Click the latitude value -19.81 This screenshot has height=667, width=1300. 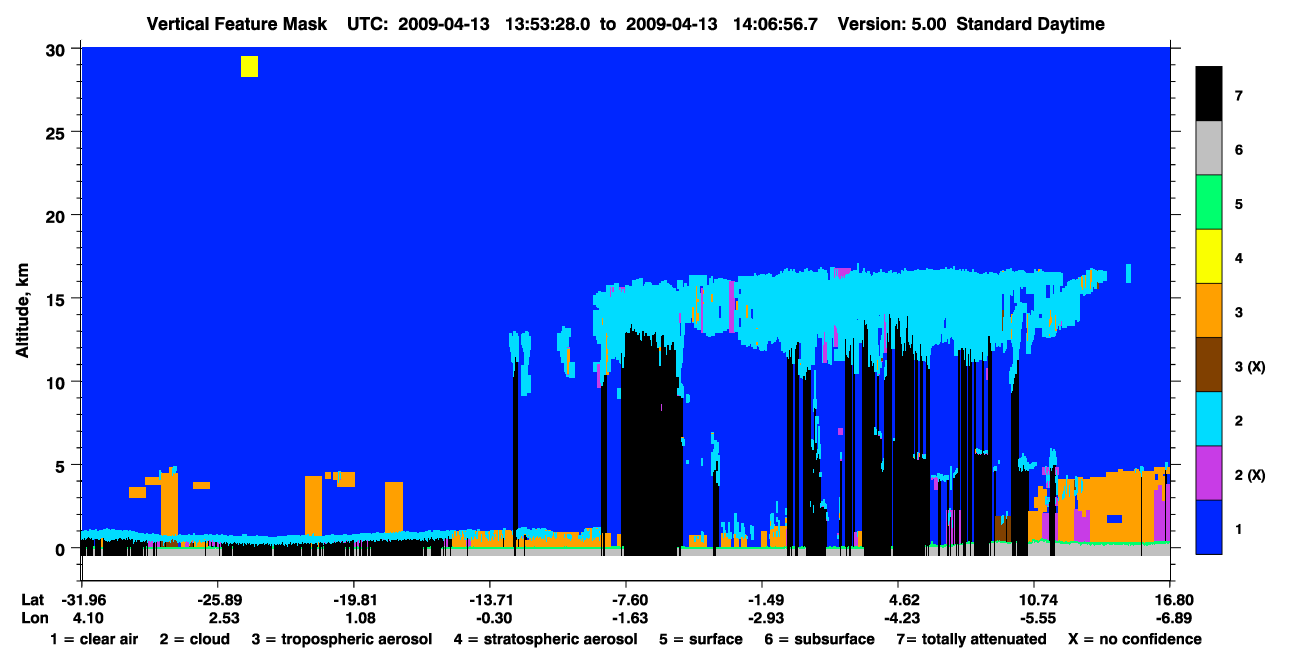pyautogui.click(x=354, y=600)
